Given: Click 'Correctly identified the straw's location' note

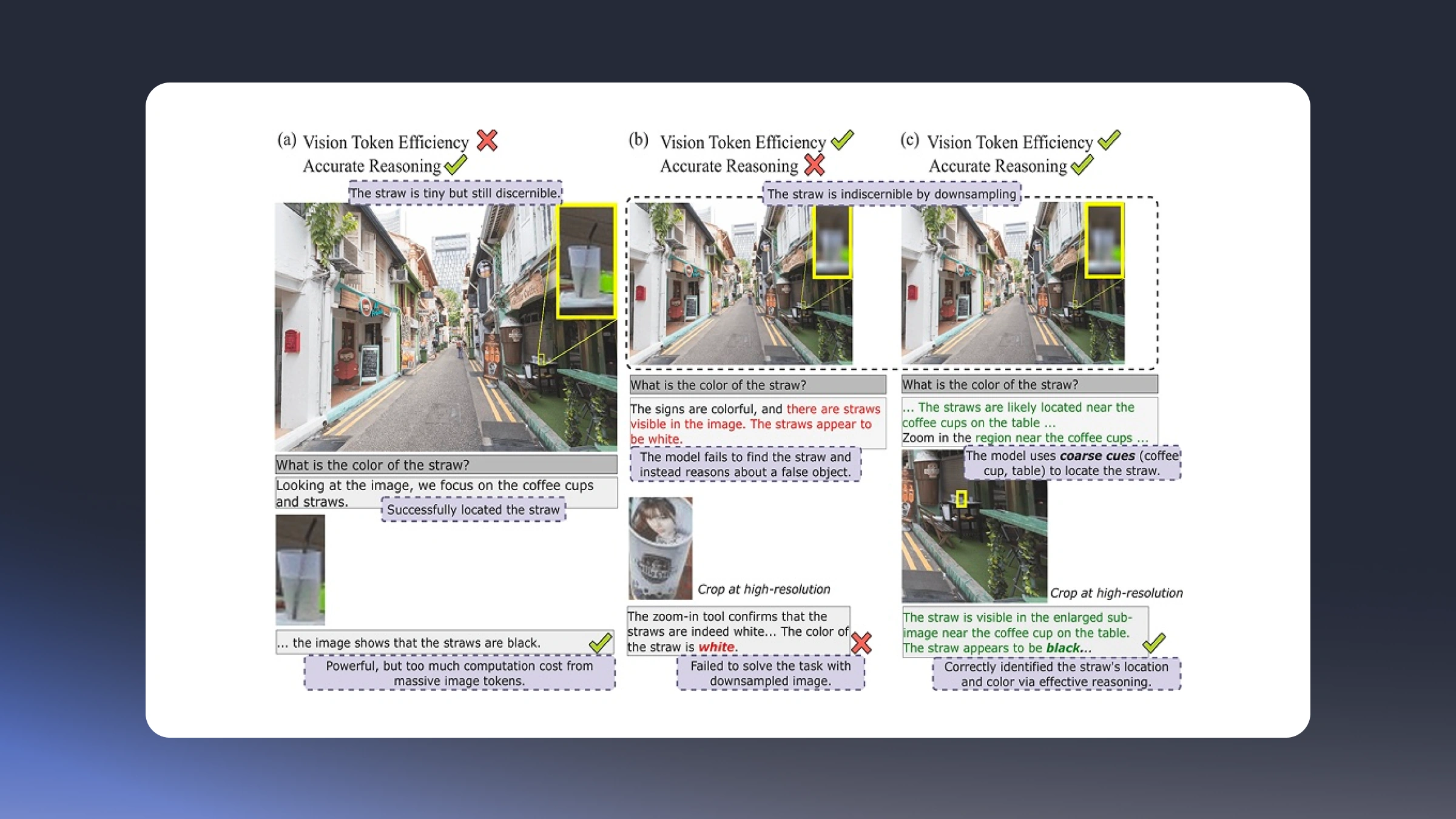Looking at the screenshot, I should [1056, 674].
